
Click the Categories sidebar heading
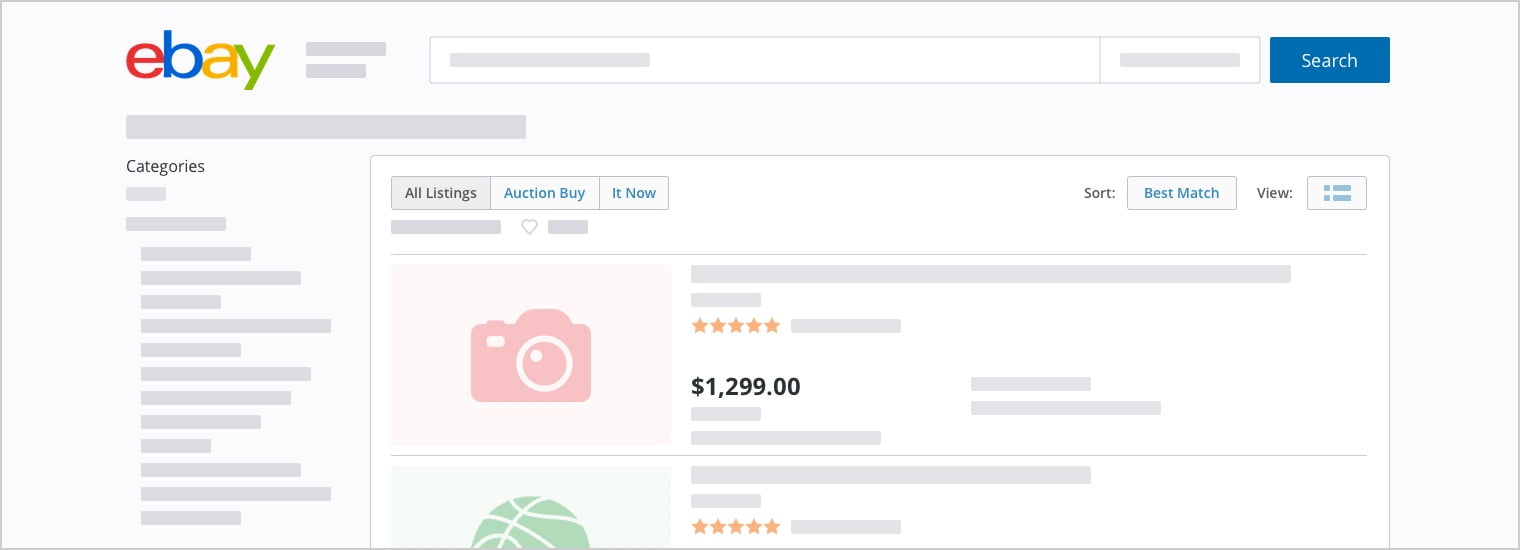pyautogui.click(x=165, y=166)
